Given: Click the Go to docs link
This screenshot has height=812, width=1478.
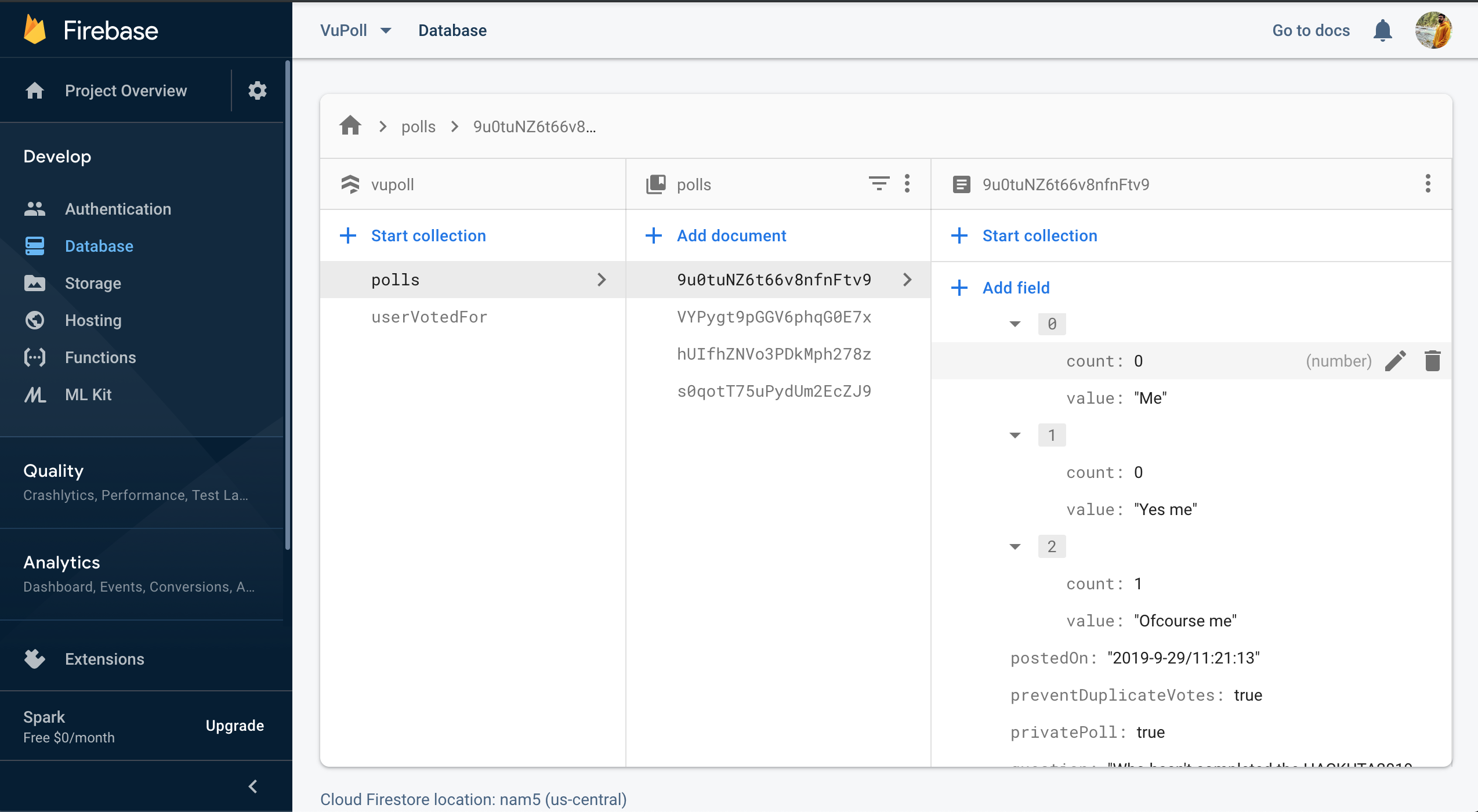Looking at the screenshot, I should click(x=1311, y=30).
